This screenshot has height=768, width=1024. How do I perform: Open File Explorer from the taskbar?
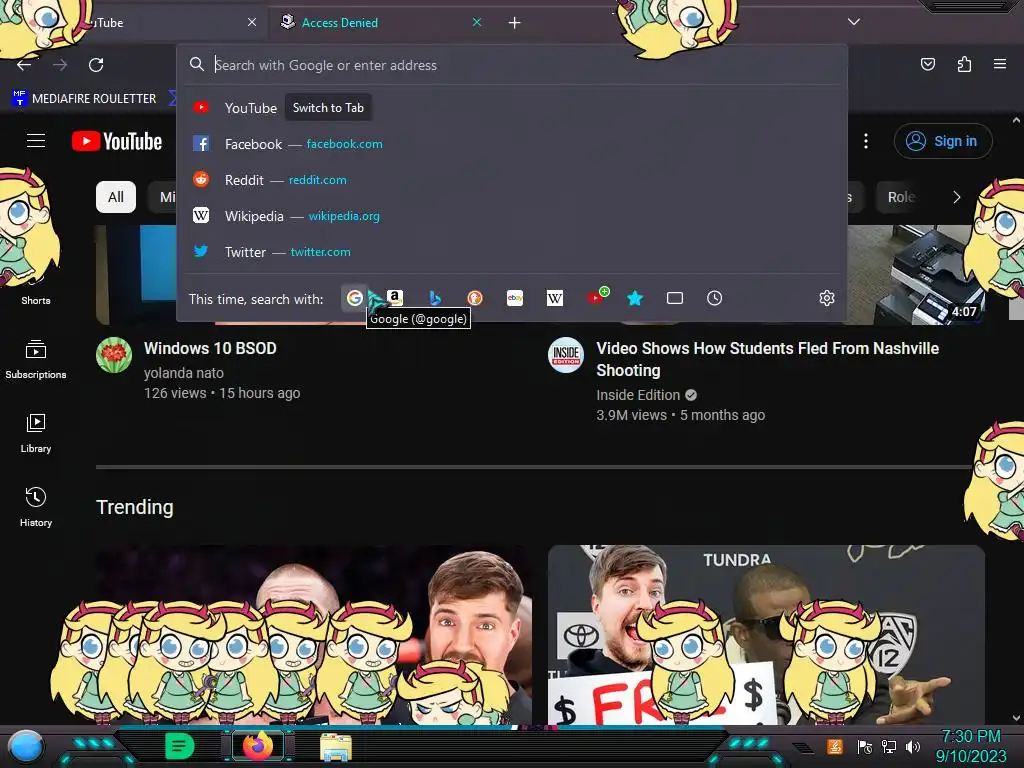[x=336, y=746]
